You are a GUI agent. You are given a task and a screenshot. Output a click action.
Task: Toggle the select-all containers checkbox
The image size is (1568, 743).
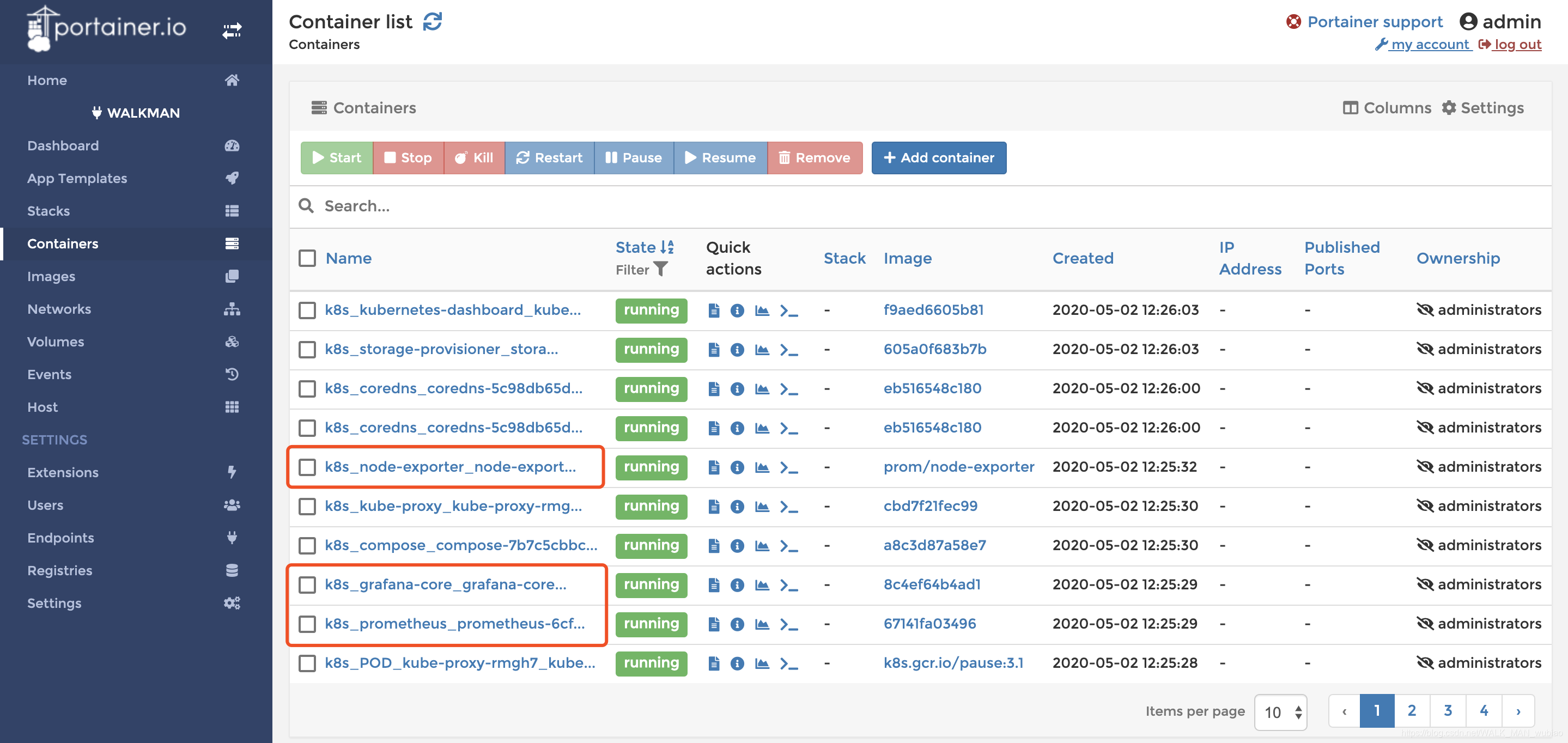(307, 258)
